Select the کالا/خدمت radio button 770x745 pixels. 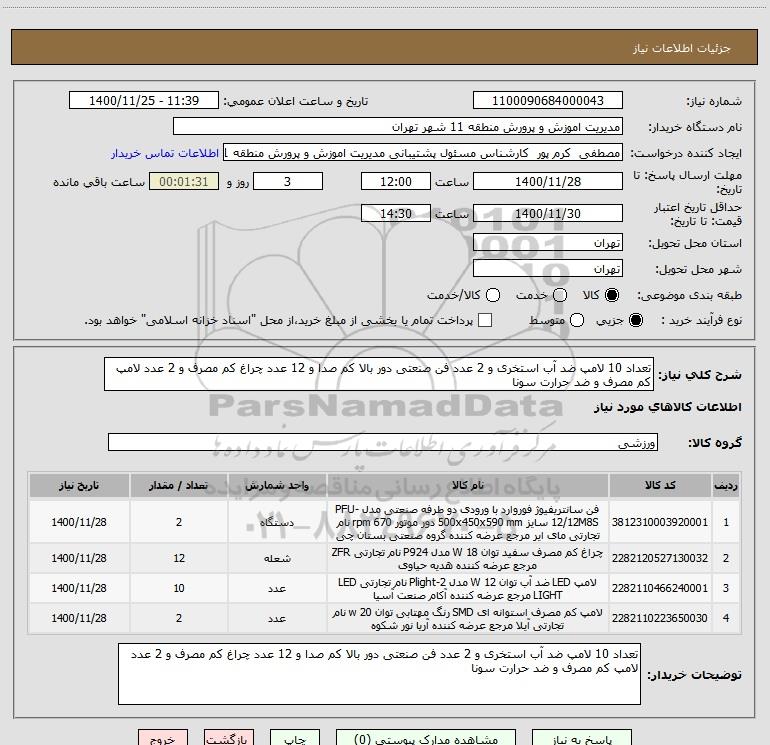pyautogui.click(x=493, y=295)
